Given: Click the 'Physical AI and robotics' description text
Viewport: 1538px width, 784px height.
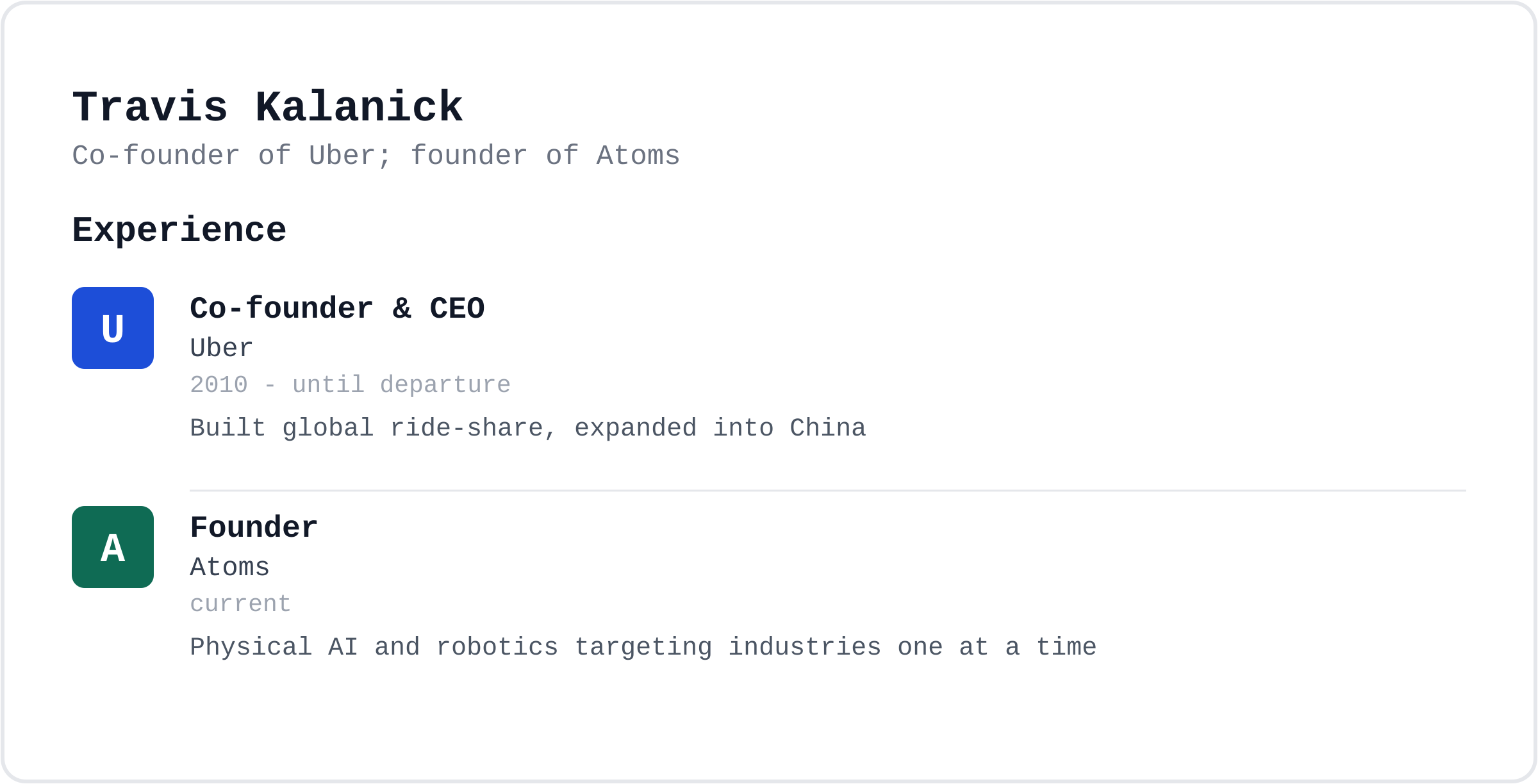Looking at the screenshot, I should click(643, 647).
